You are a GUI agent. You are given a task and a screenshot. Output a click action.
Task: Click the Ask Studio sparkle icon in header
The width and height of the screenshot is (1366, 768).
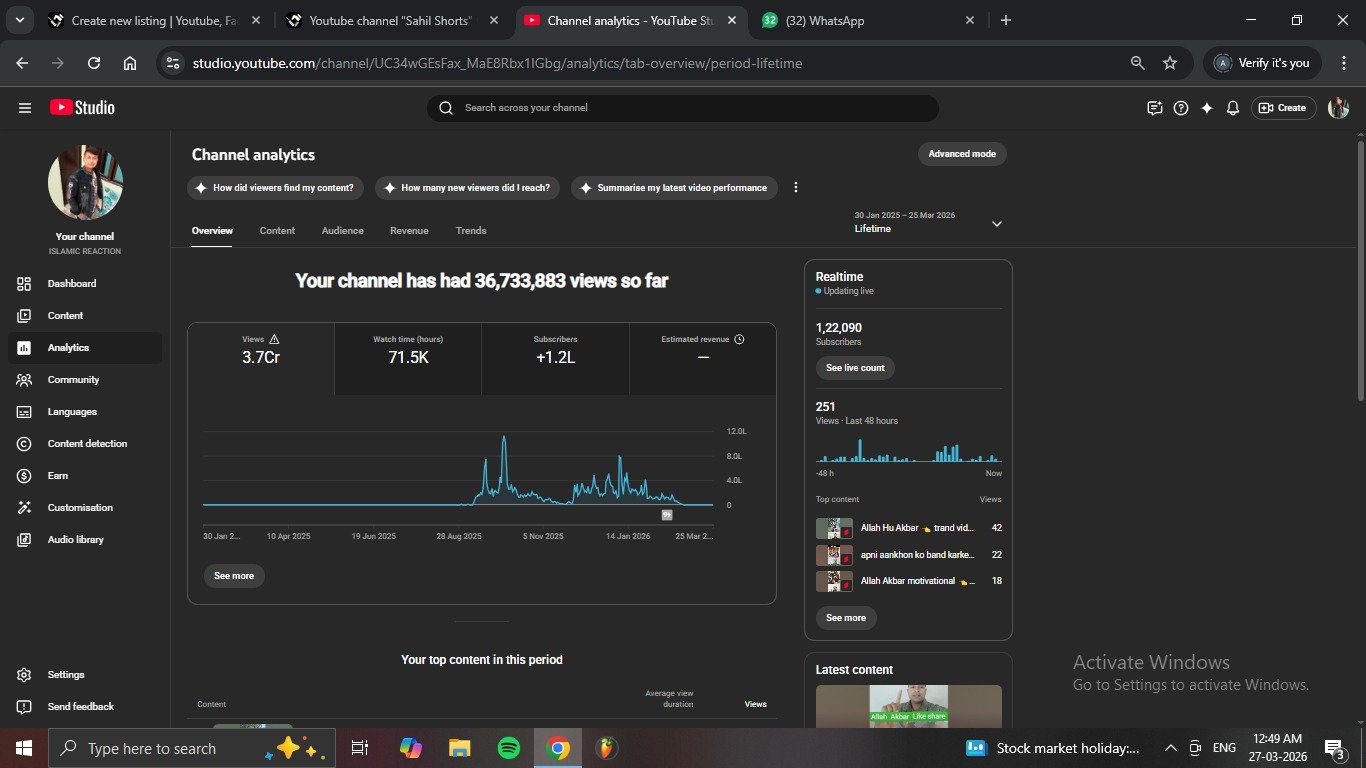coord(1207,108)
